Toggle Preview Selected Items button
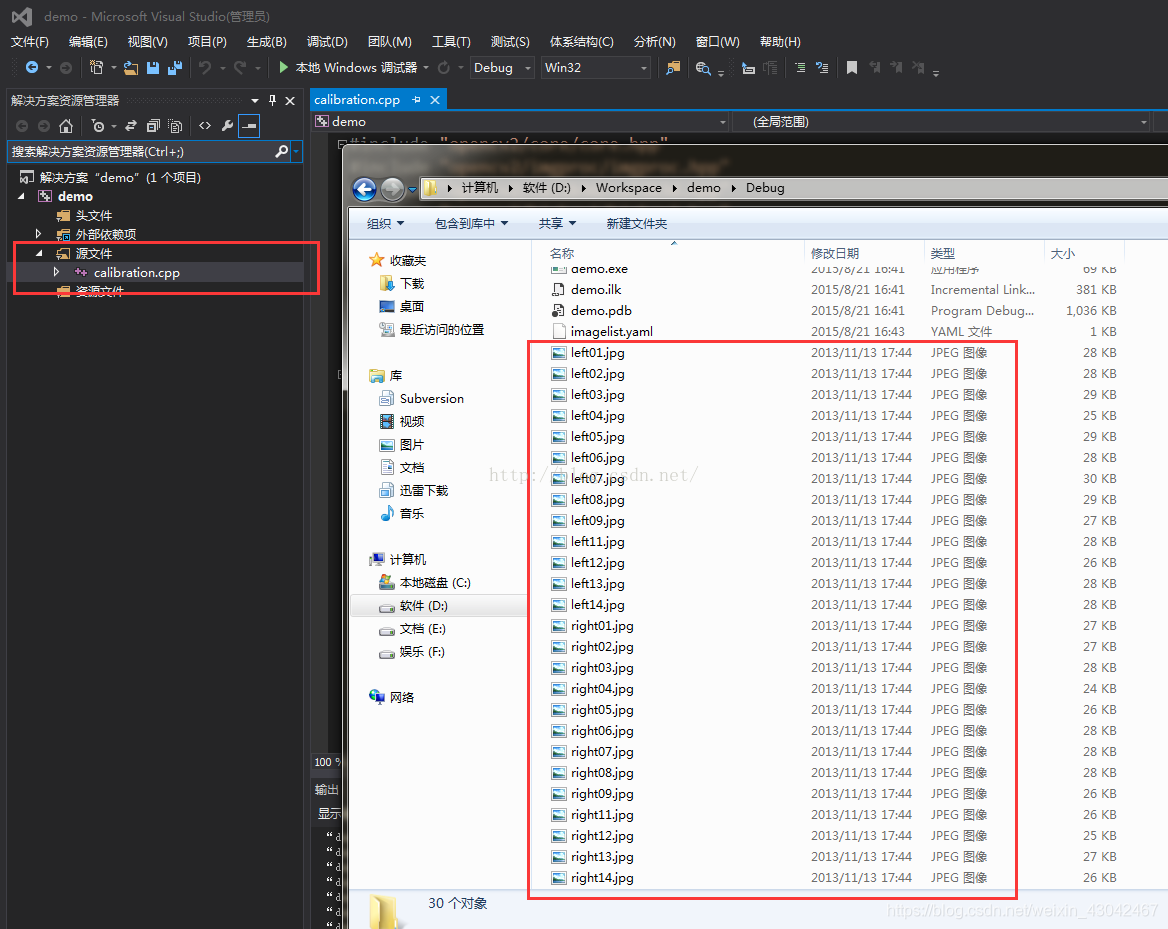Image resolution: width=1168 pixels, height=929 pixels. pos(249,126)
